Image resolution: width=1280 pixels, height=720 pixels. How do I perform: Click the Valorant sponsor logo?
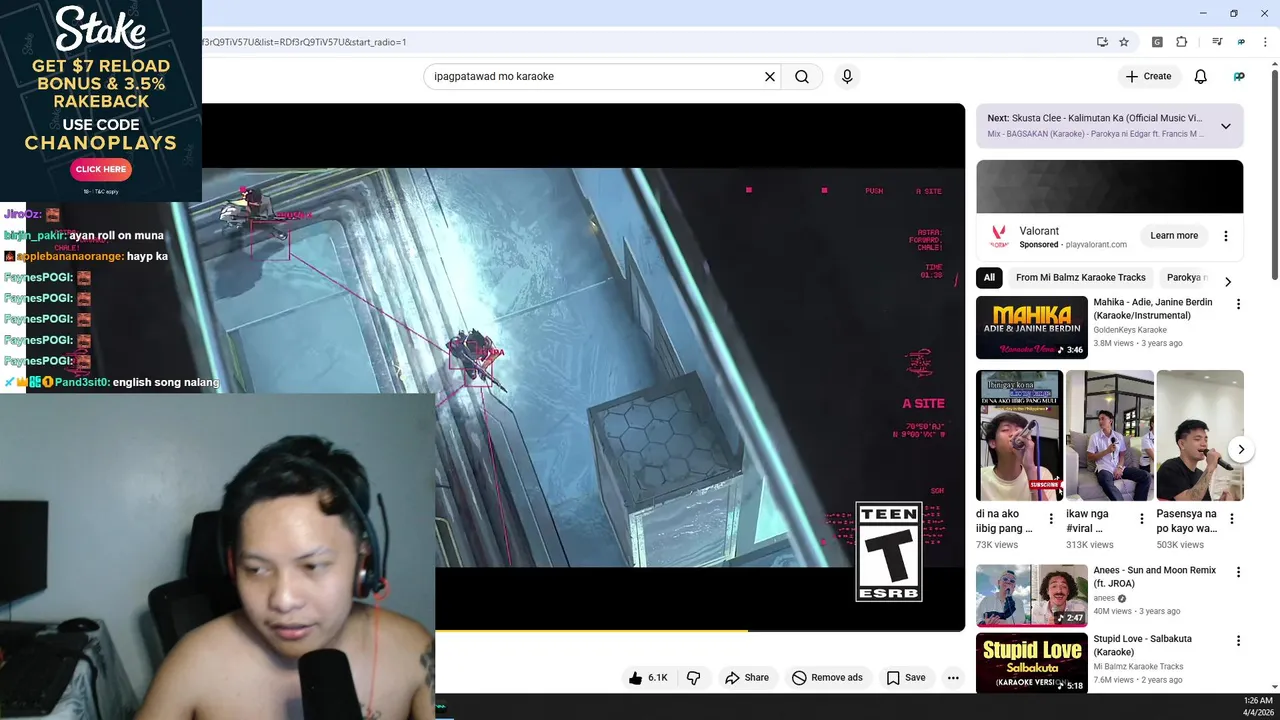(999, 237)
